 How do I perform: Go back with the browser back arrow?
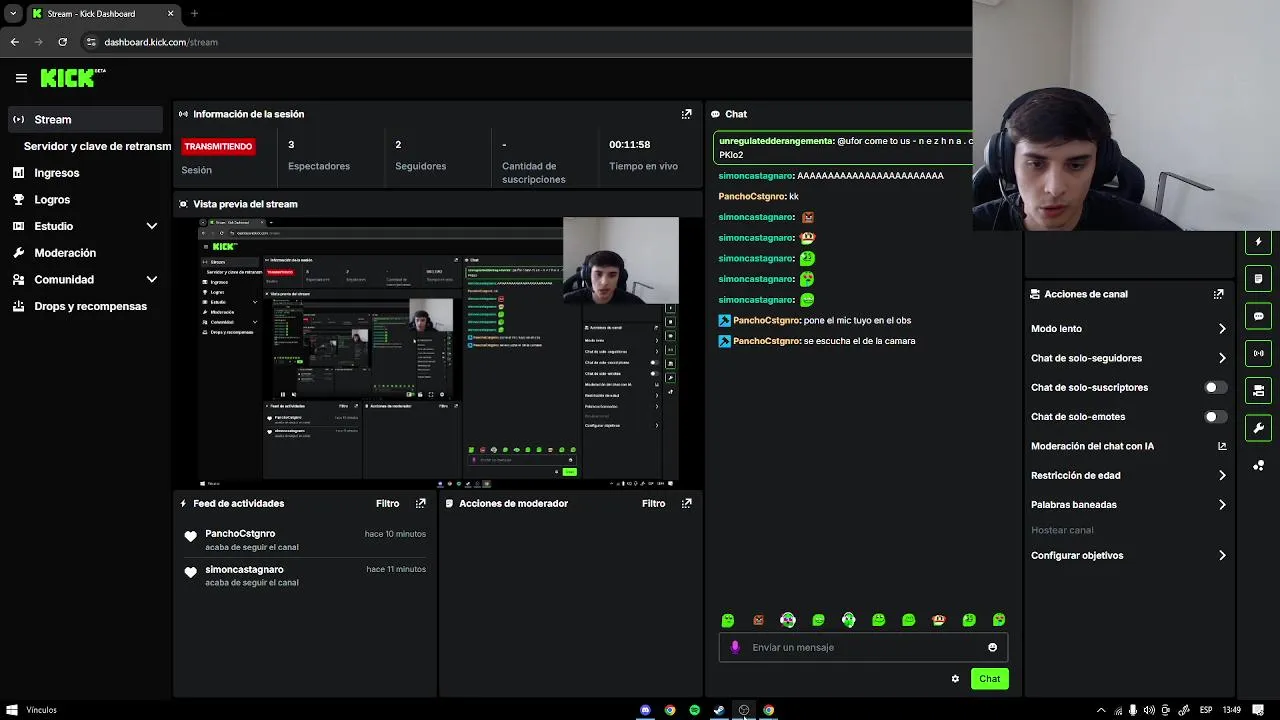pos(14,42)
